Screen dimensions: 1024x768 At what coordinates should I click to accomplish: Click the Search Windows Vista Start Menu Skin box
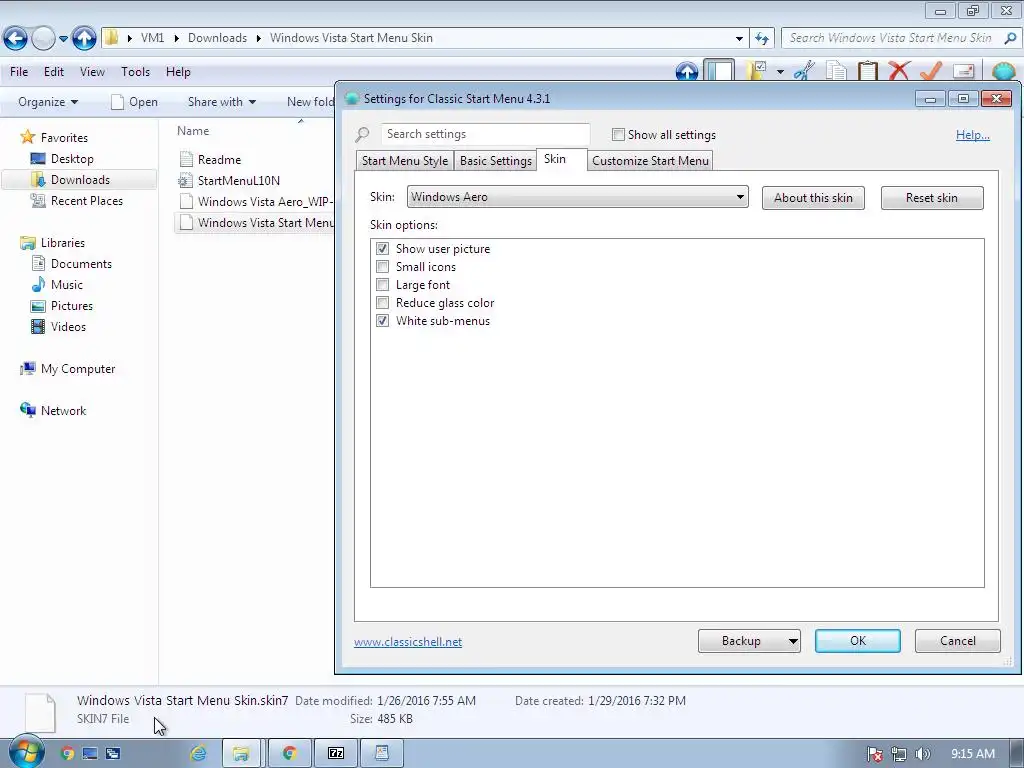tap(901, 38)
